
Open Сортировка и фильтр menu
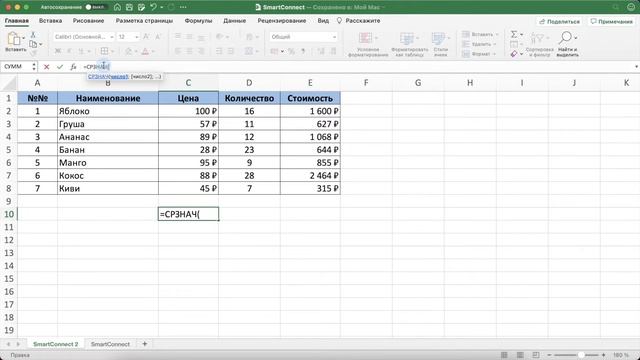point(539,44)
